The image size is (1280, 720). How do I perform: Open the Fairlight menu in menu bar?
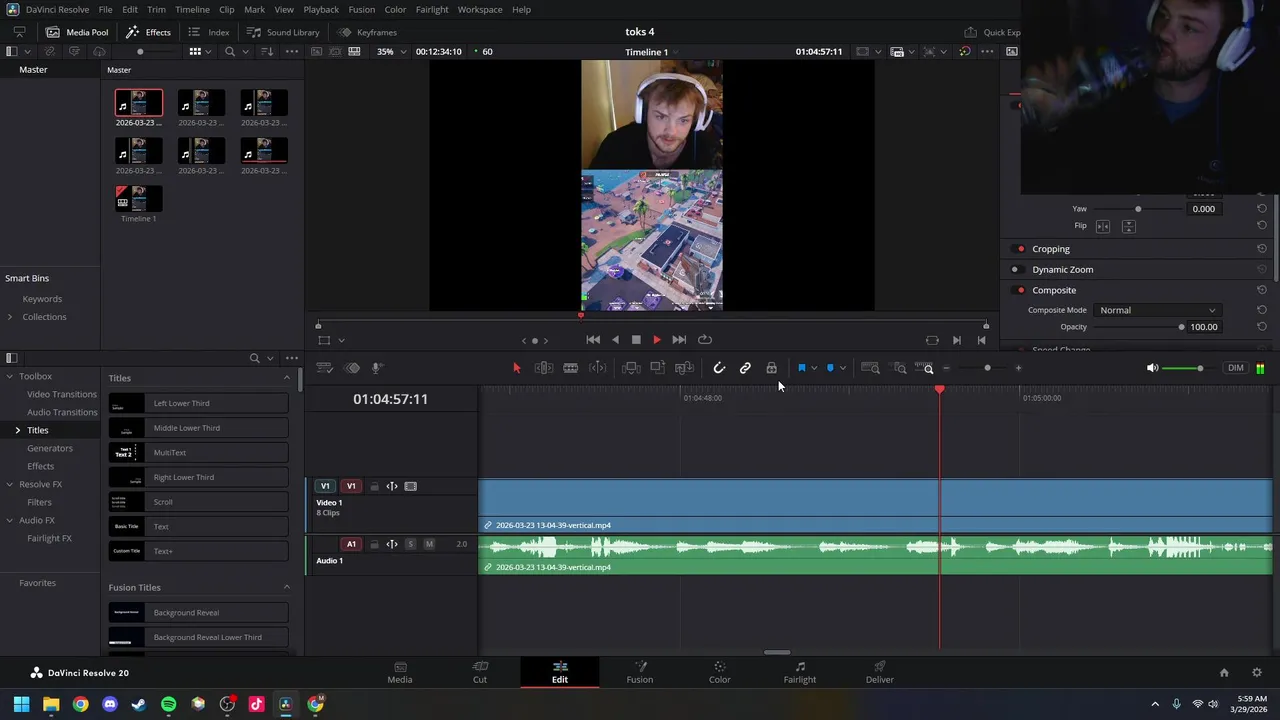coord(432,9)
